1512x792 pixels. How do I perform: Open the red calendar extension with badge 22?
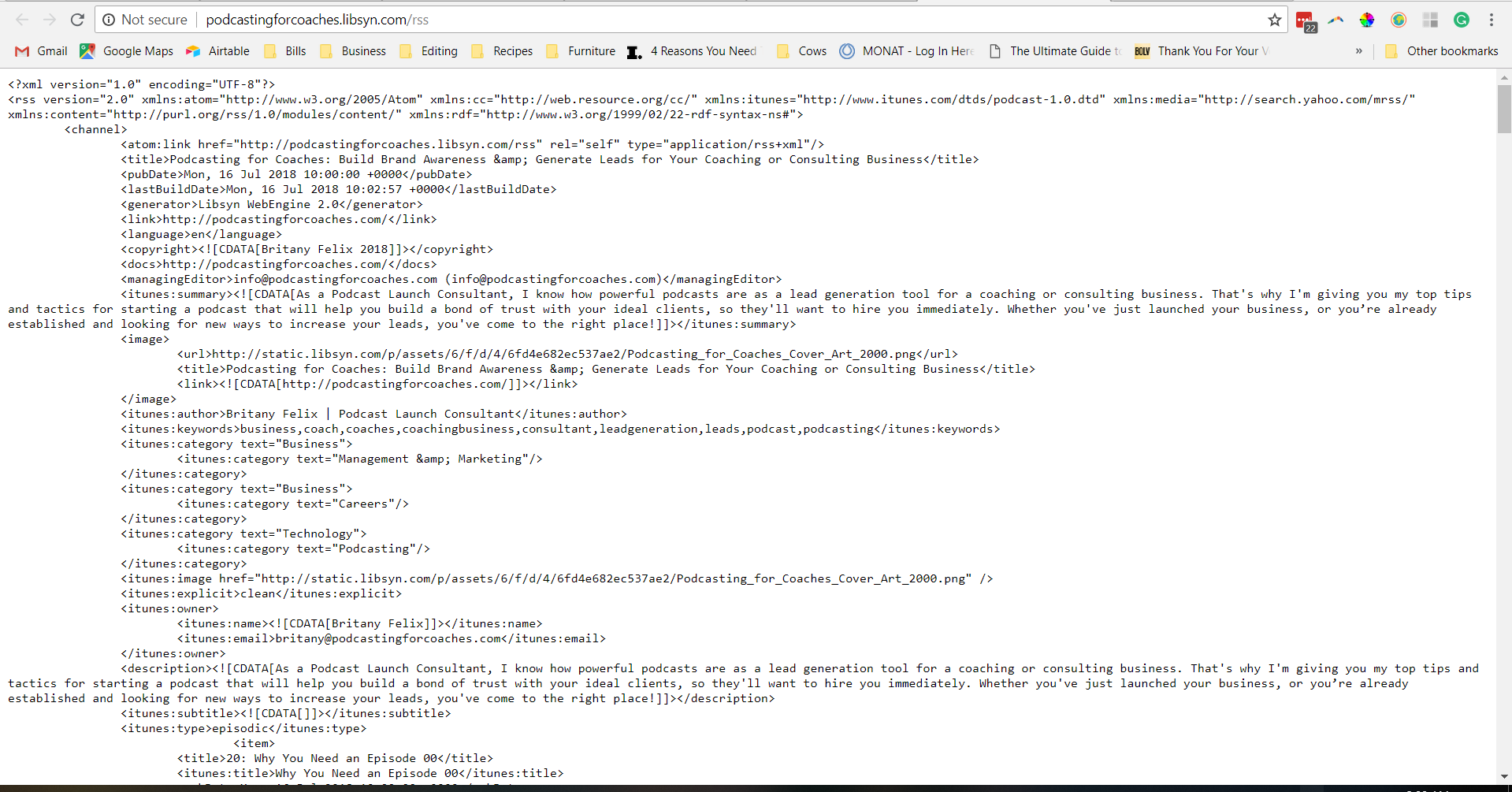tap(1306, 21)
